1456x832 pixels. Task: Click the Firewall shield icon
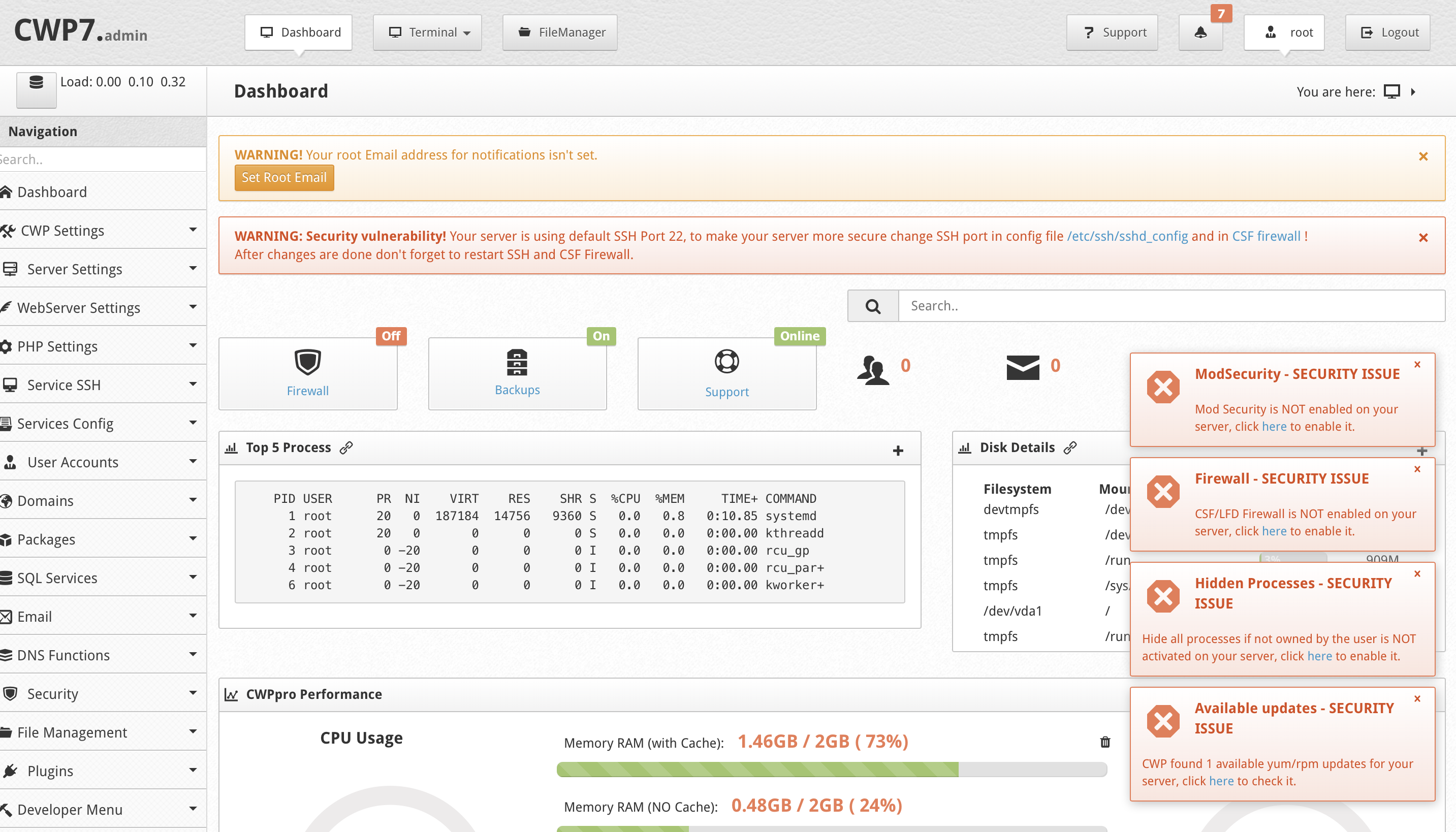click(307, 362)
